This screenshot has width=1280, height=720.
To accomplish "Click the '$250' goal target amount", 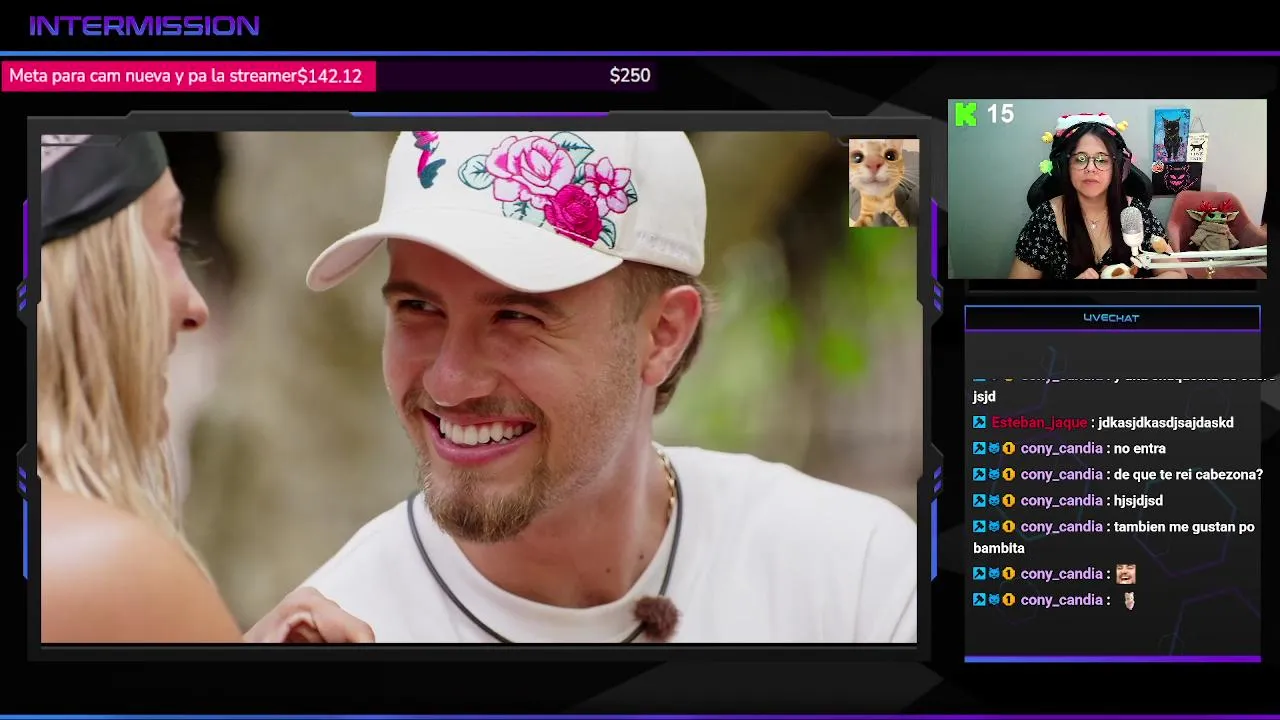I will pyautogui.click(x=630, y=76).
